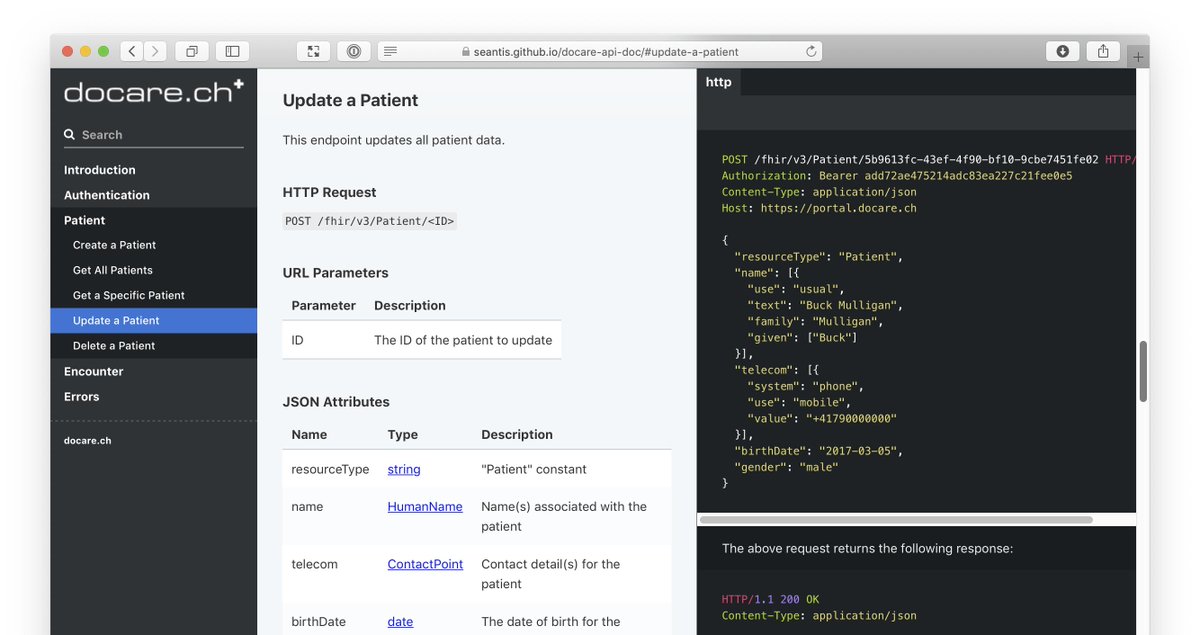Select the http language tab

pyautogui.click(x=718, y=83)
